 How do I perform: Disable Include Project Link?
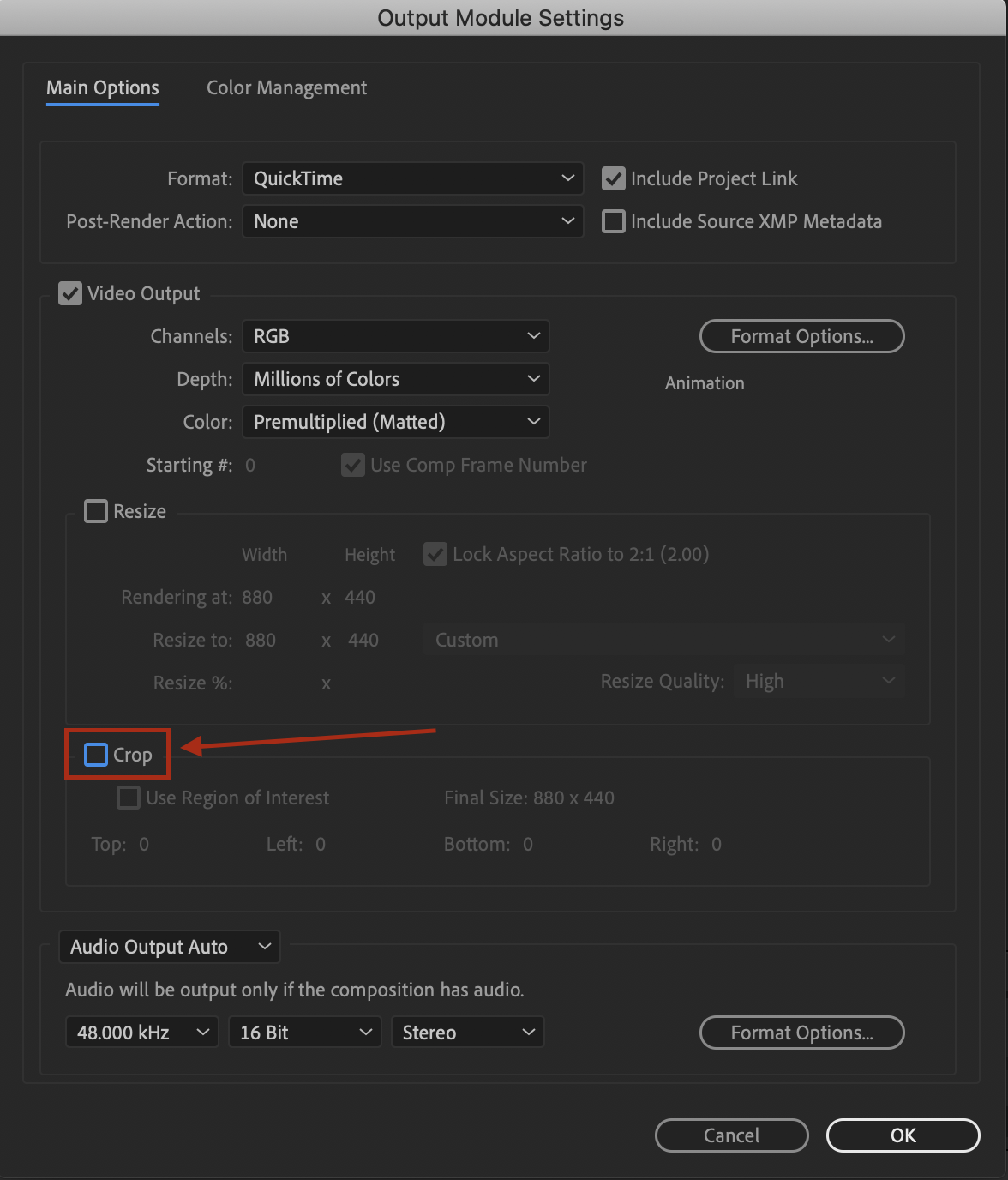point(613,178)
